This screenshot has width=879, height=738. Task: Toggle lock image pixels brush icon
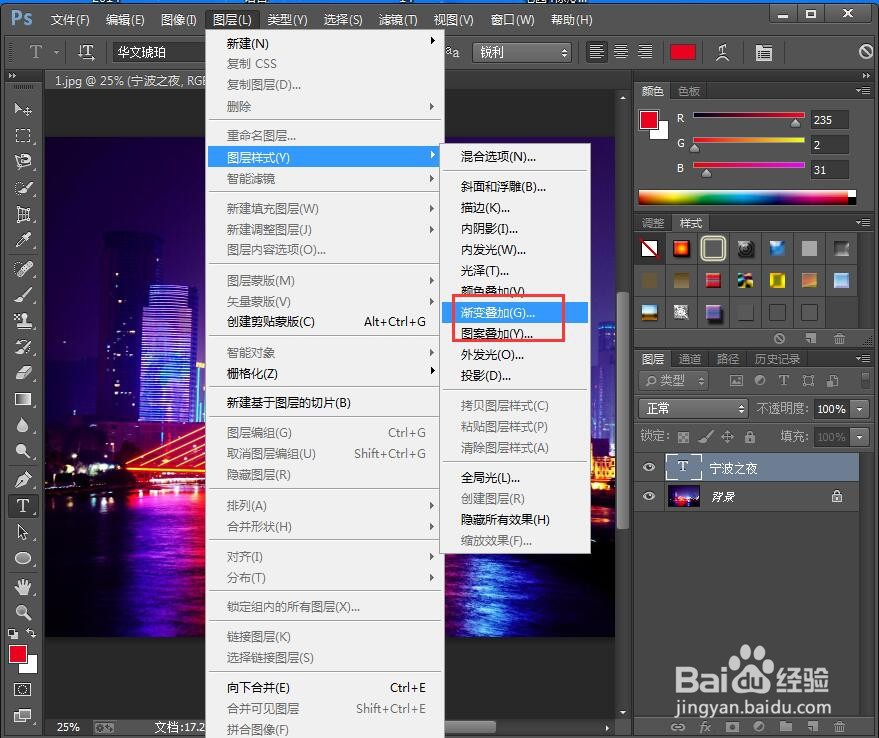706,437
